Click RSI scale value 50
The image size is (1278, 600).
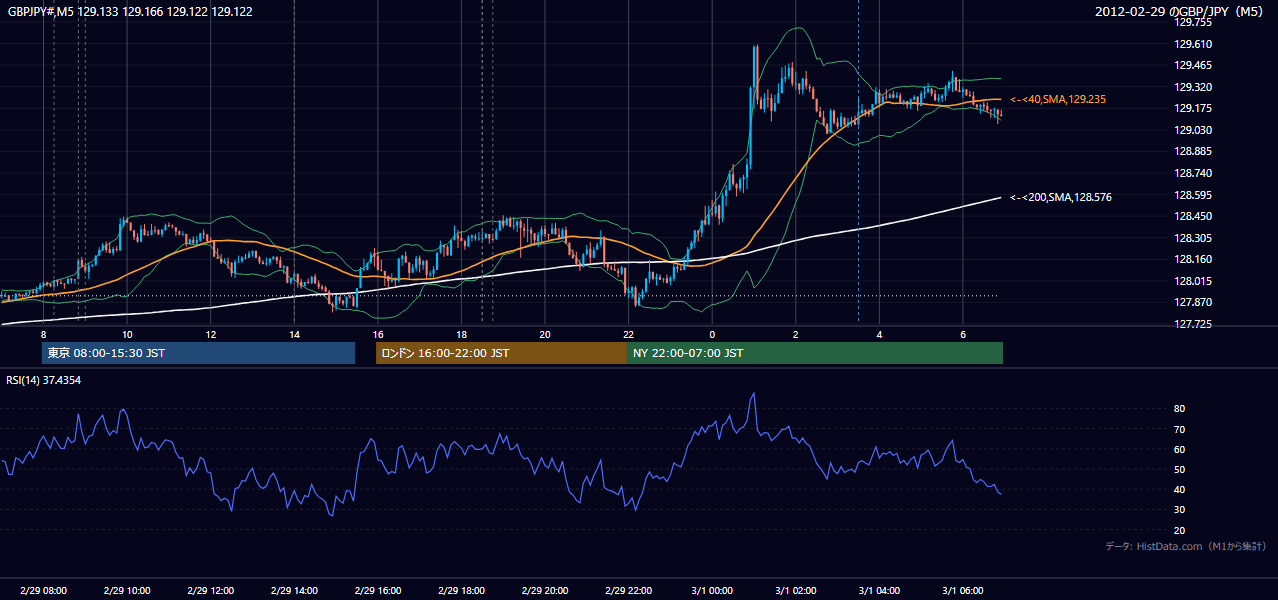click(1180, 469)
